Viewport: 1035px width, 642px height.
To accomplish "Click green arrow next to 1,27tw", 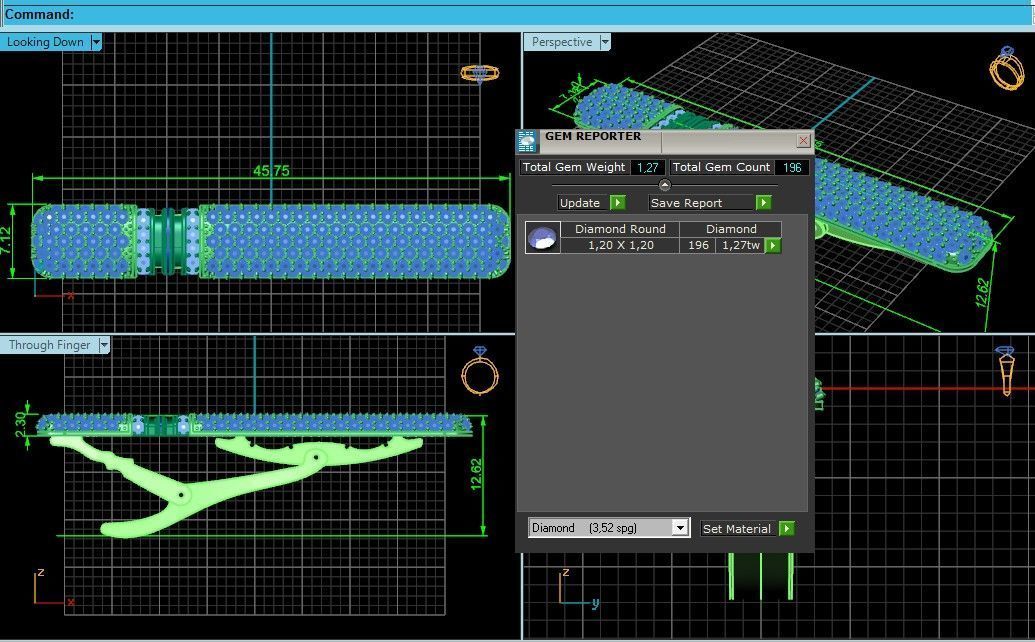I will 773,245.
